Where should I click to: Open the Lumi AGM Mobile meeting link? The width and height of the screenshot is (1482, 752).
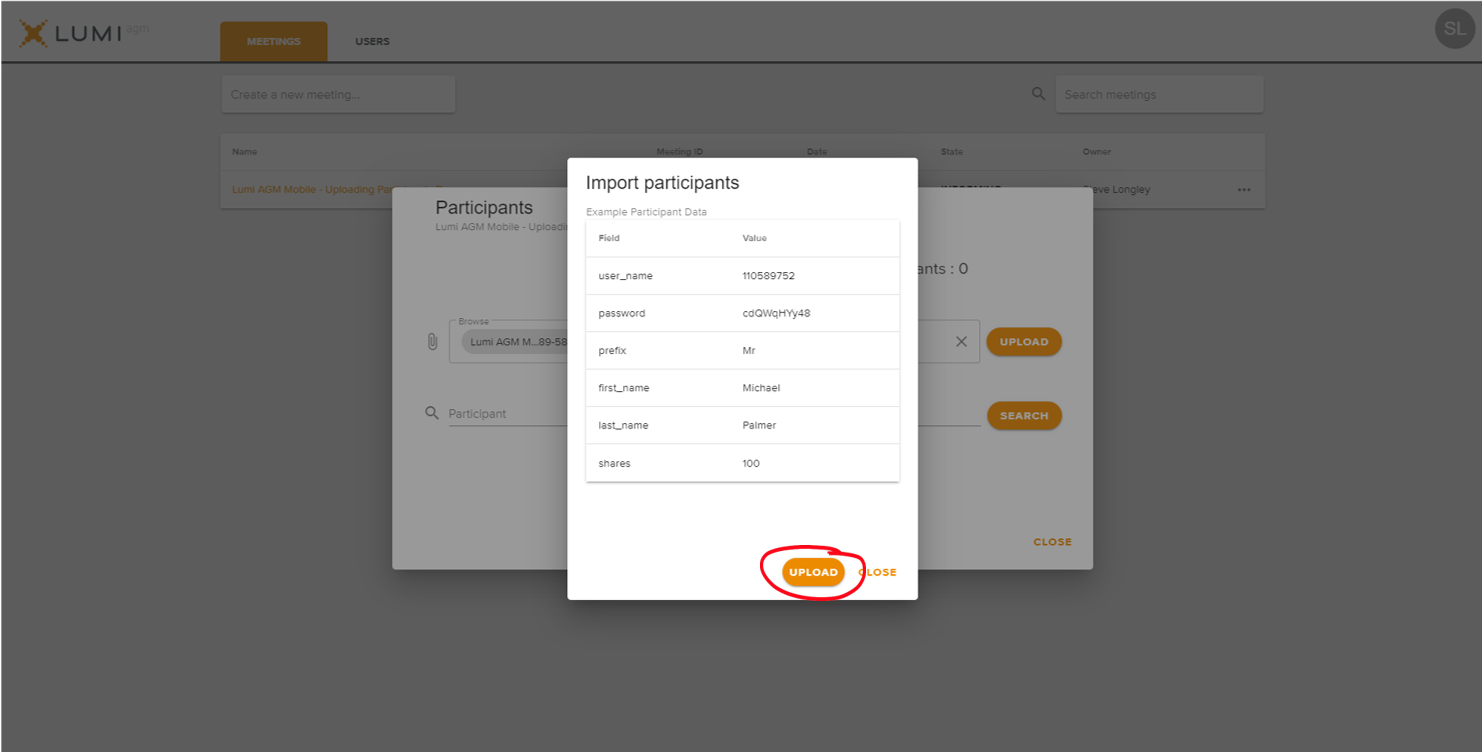click(312, 190)
